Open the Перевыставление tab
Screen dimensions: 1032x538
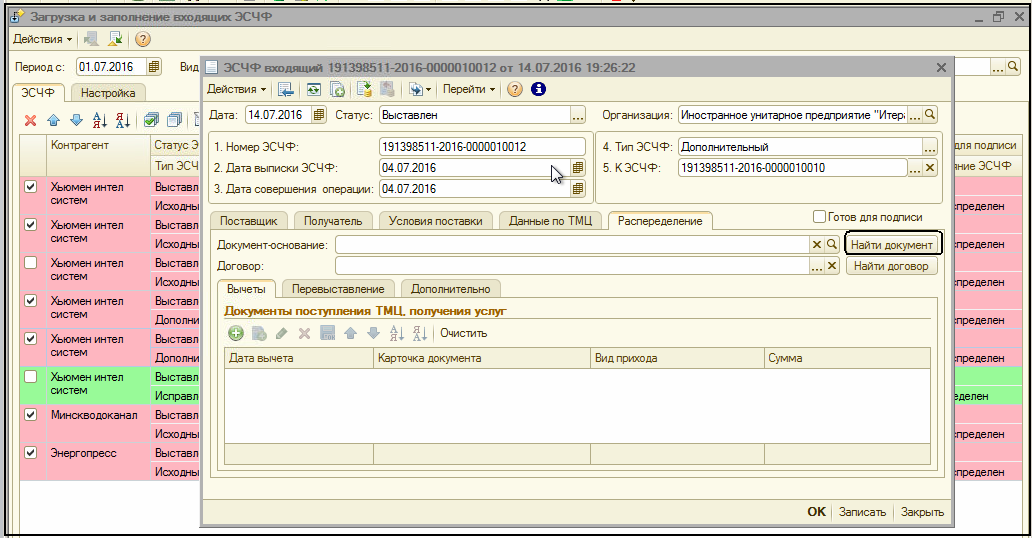[x=338, y=288]
